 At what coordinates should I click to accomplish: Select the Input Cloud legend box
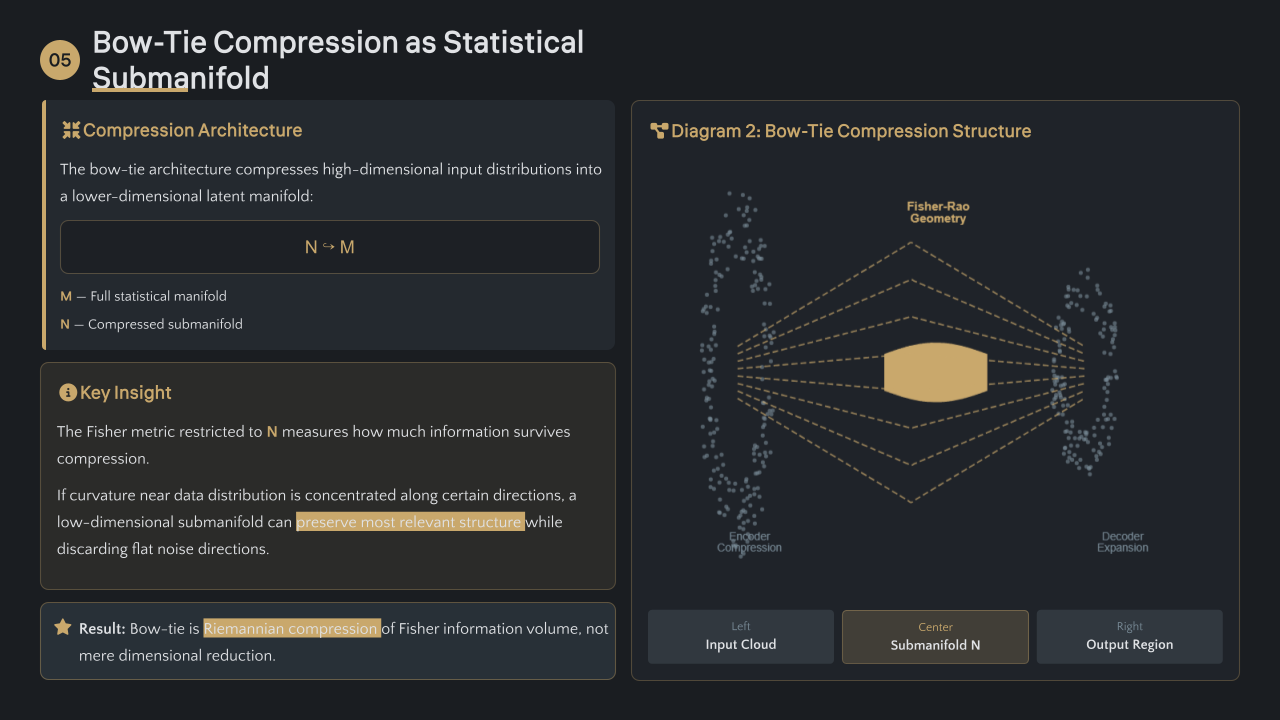point(741,637)
